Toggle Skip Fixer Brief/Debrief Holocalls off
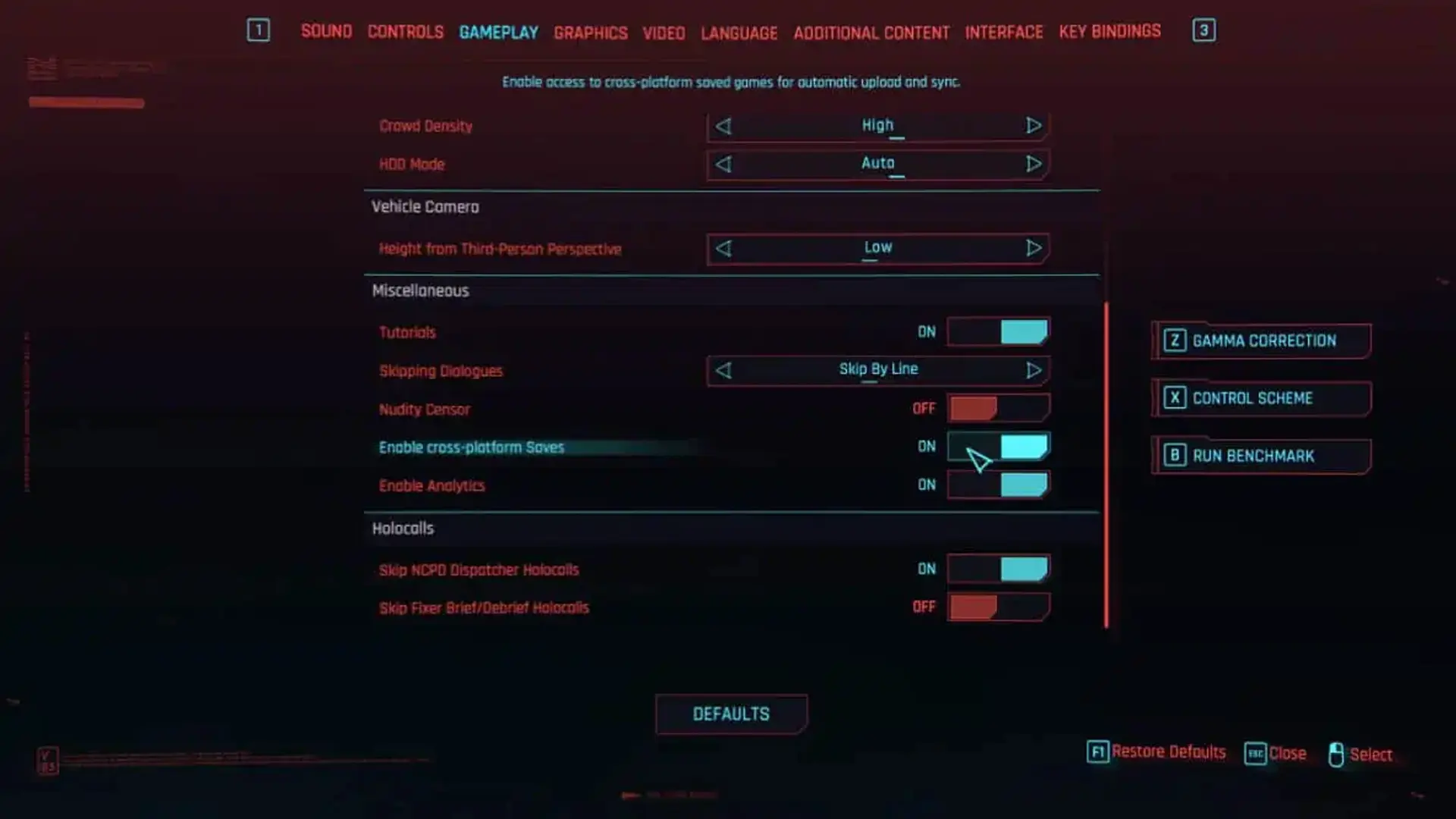The width and height of the screenshot is (1456, 819). tap(997, 607)
